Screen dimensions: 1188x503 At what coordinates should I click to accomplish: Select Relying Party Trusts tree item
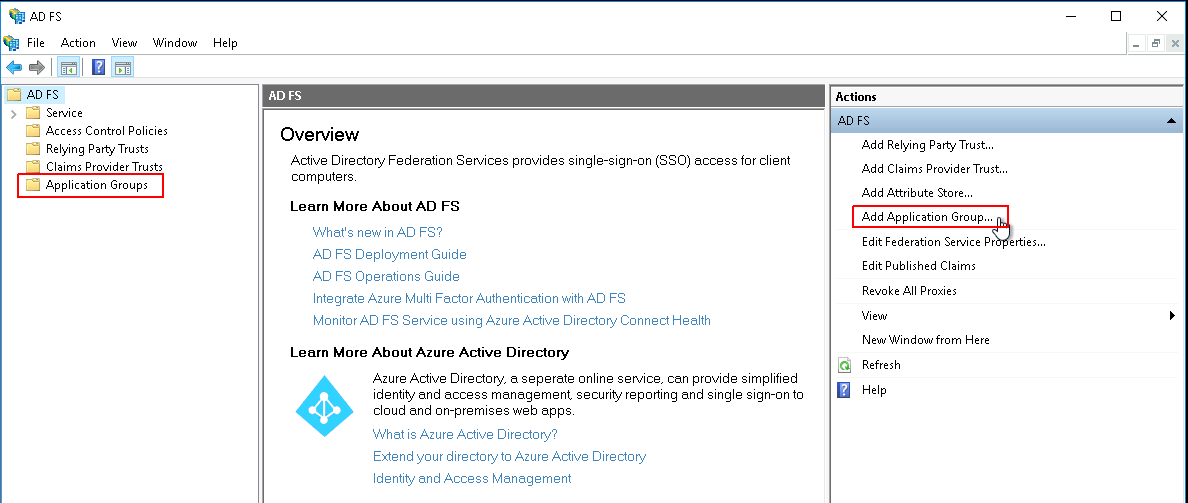click(97, 148)
